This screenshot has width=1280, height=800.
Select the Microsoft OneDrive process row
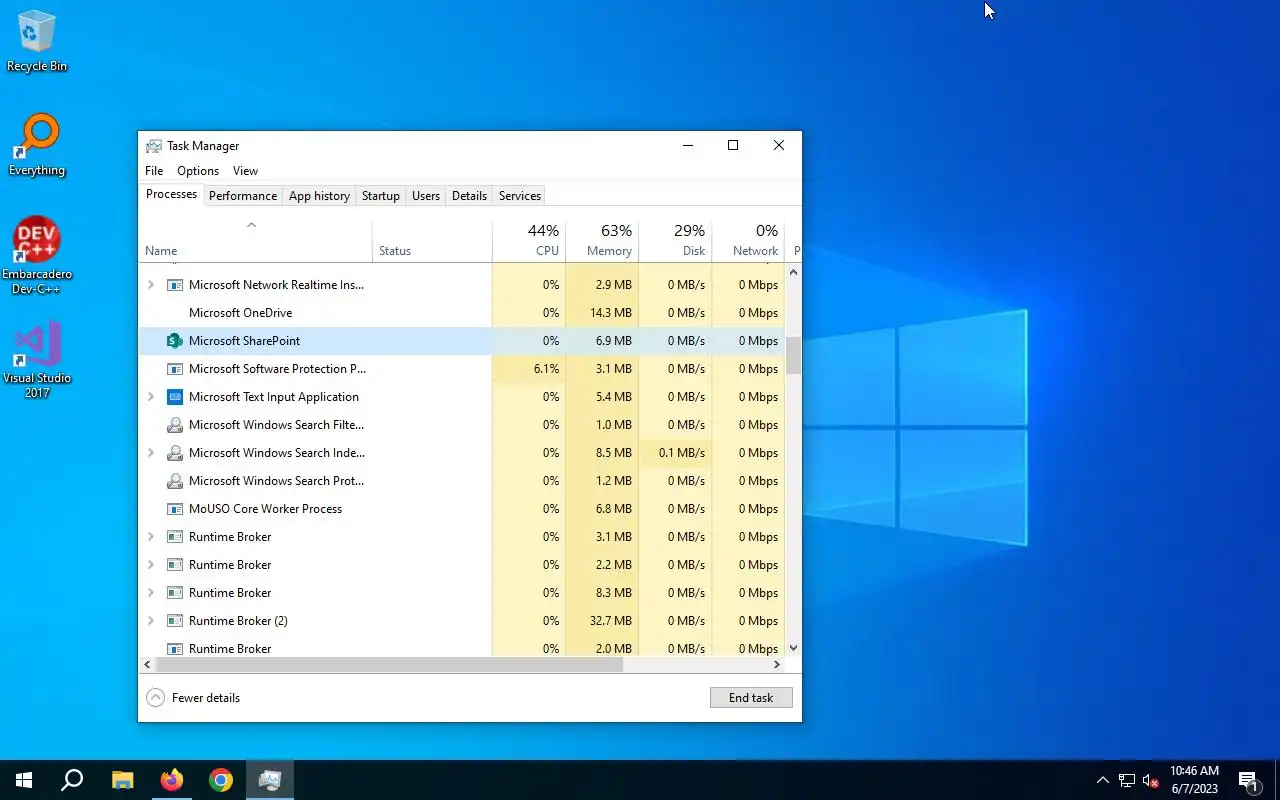pos(462,313)
